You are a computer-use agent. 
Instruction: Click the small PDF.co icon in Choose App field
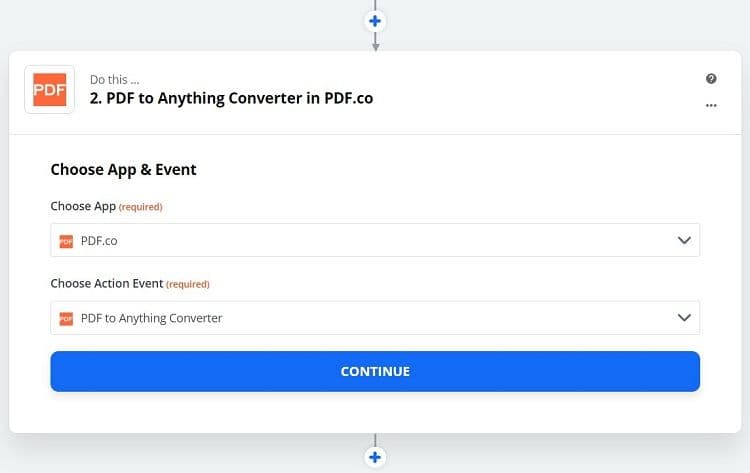point(66,241)
